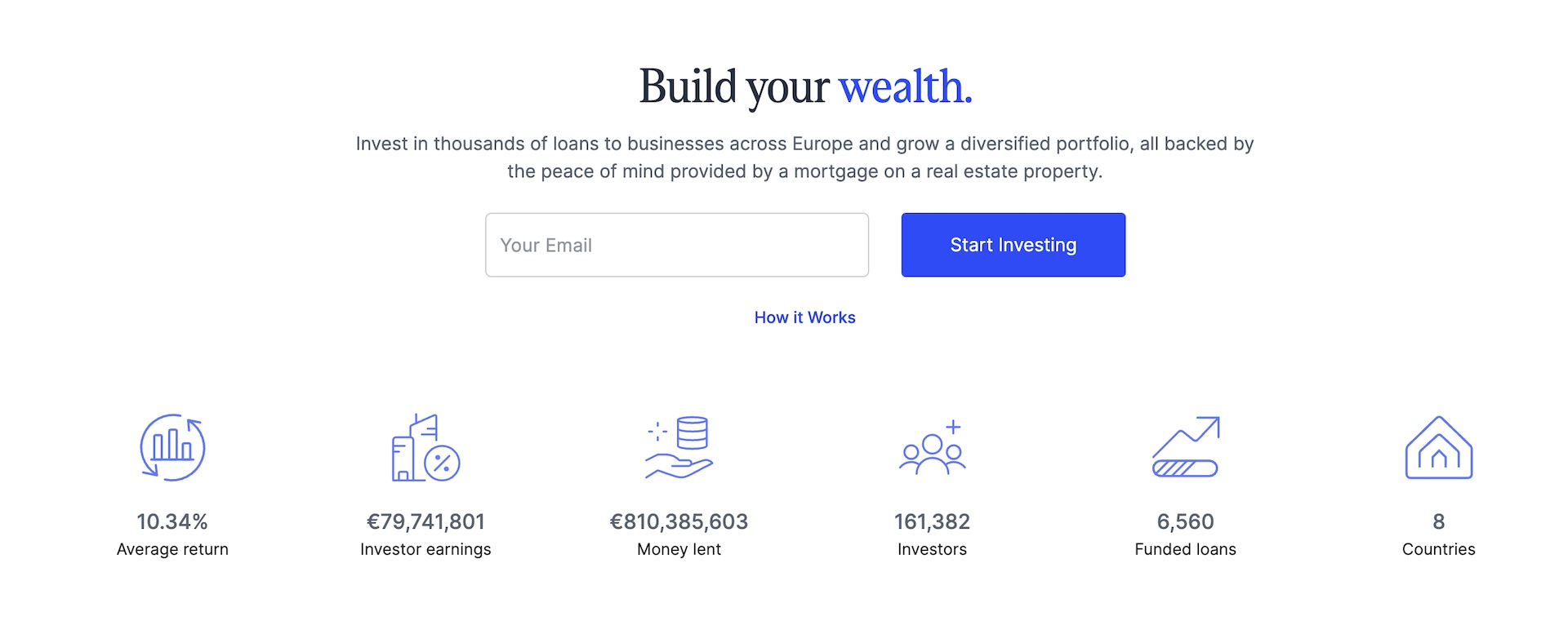
Task: Click the 6,560 funded loans number
Action: (x=1185, y=521)
